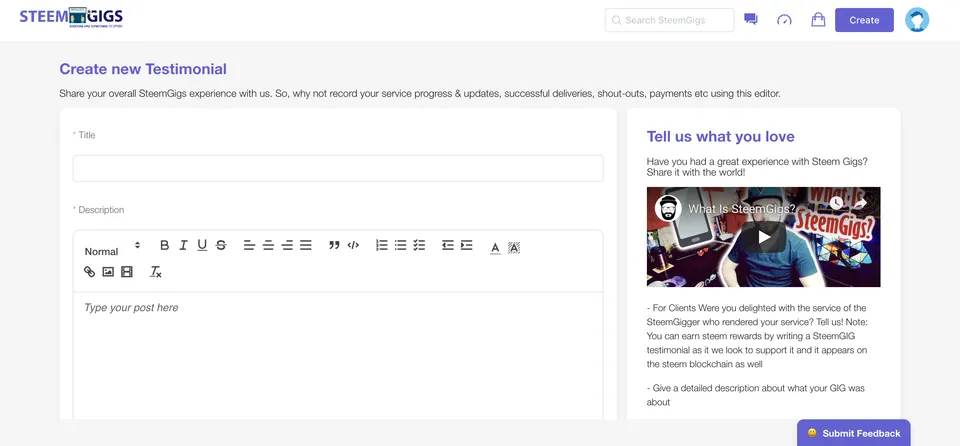The height and width of the screenshot is (446, 960).
Task: Insert a numbered list
Action: (381, 245)
